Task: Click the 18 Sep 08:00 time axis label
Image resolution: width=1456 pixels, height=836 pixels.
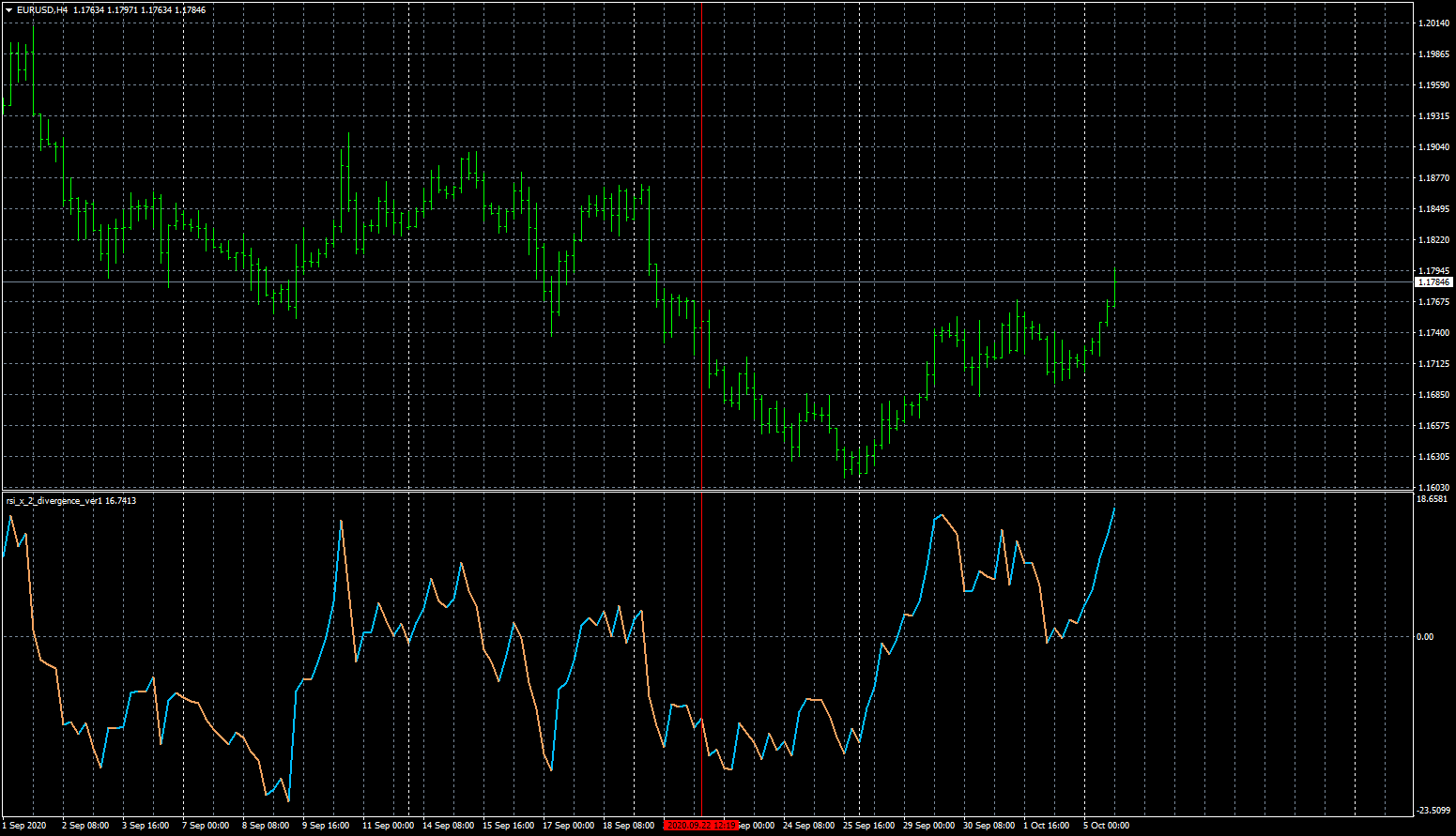Action: (628, 826)
